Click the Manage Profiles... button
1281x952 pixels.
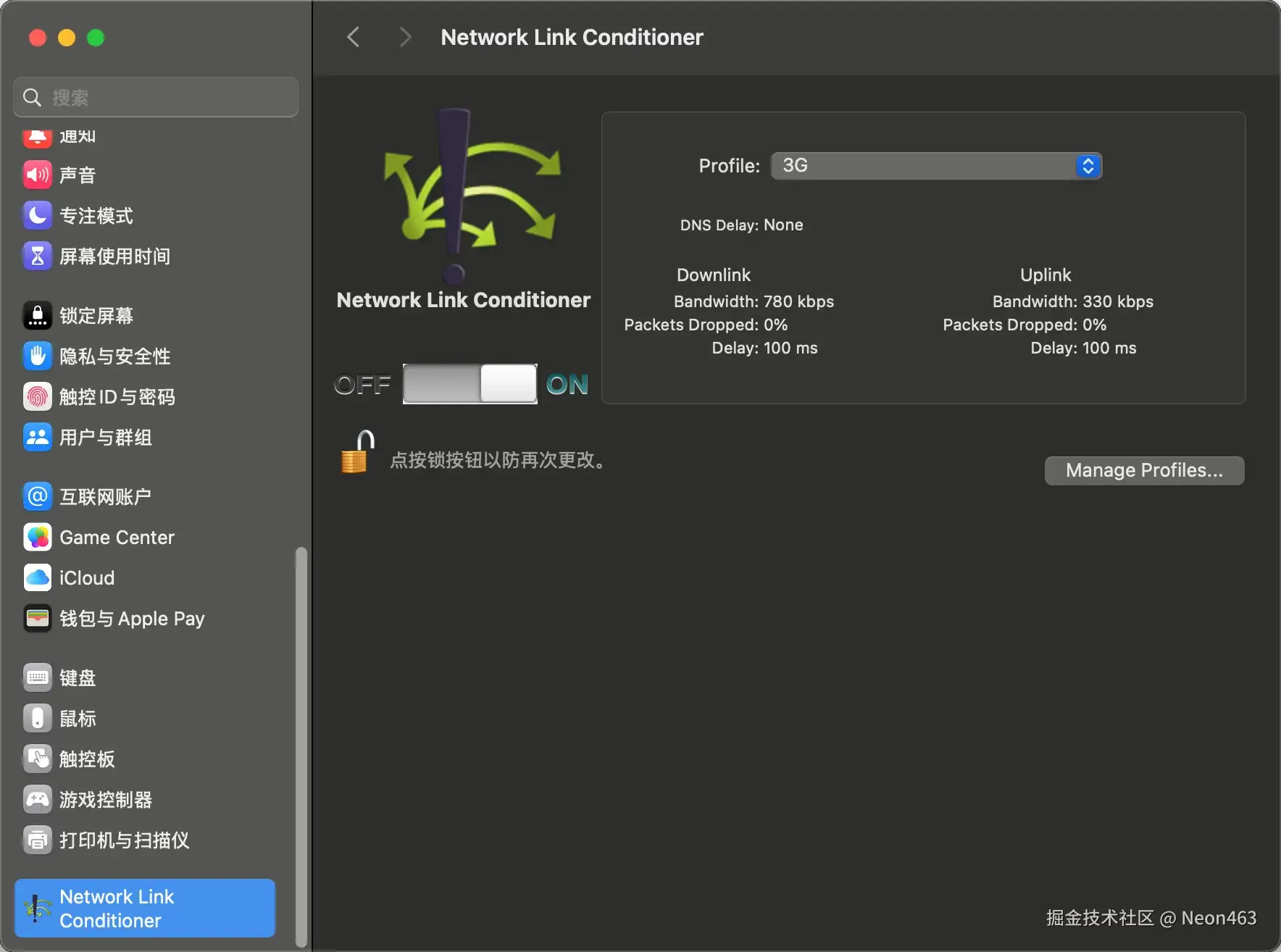(1144, 470)
